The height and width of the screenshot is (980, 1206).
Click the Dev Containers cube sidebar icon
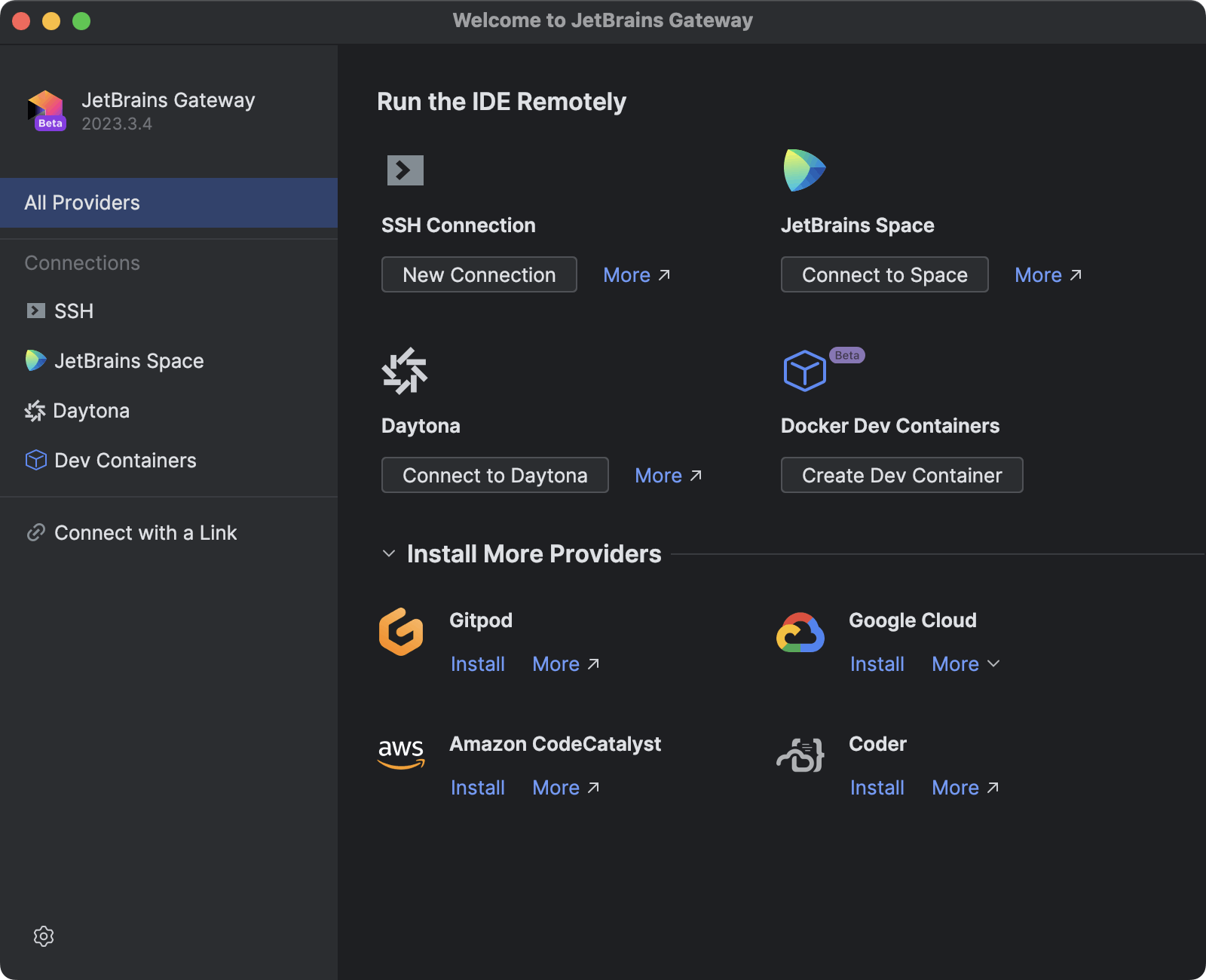coord(35,460)
